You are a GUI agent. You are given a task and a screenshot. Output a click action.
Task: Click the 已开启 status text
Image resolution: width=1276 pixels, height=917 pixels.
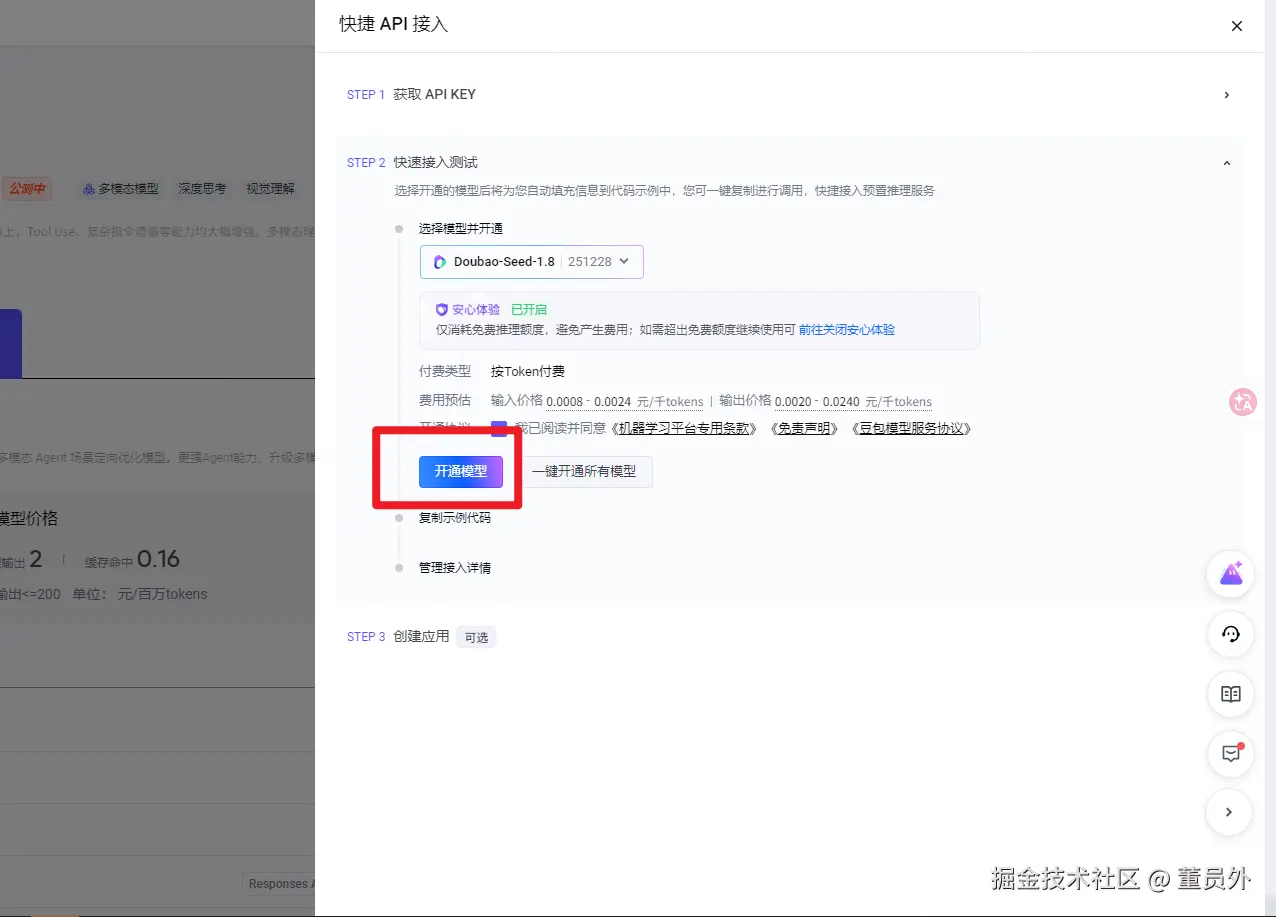[x=529, y=310]
